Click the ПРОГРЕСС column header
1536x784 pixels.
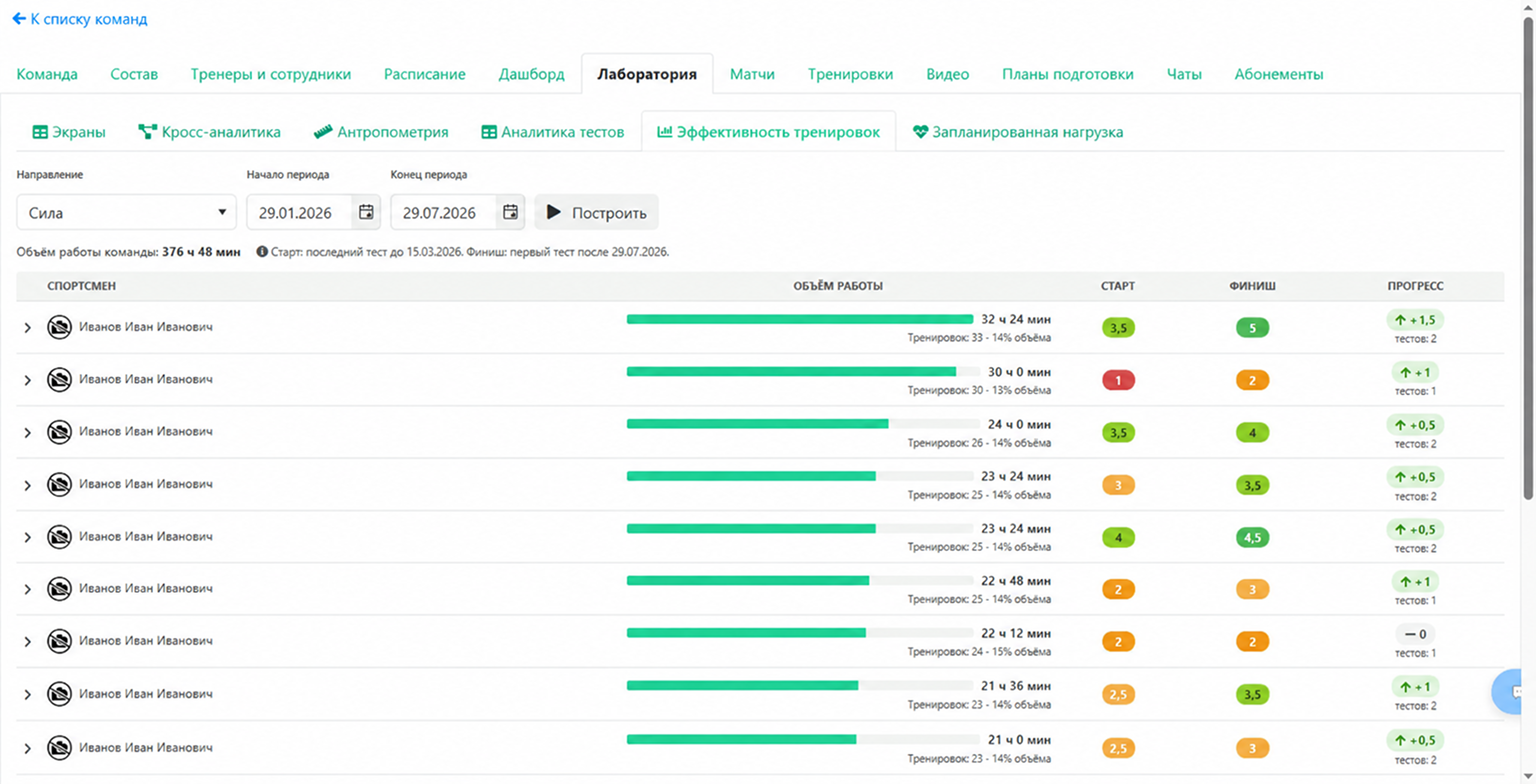pos(1415,286)
